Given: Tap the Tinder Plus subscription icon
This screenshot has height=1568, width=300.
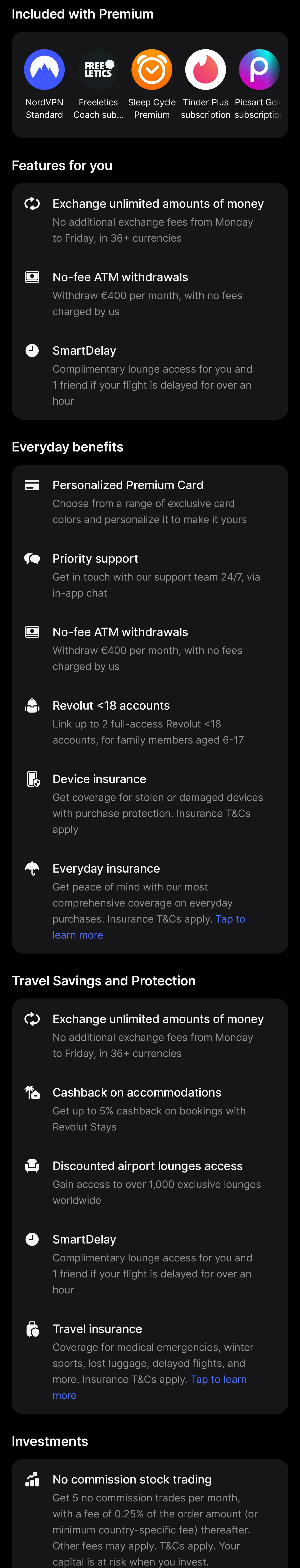Looking at the screenshot, I should pyautogui.click(x=205, y=69).
